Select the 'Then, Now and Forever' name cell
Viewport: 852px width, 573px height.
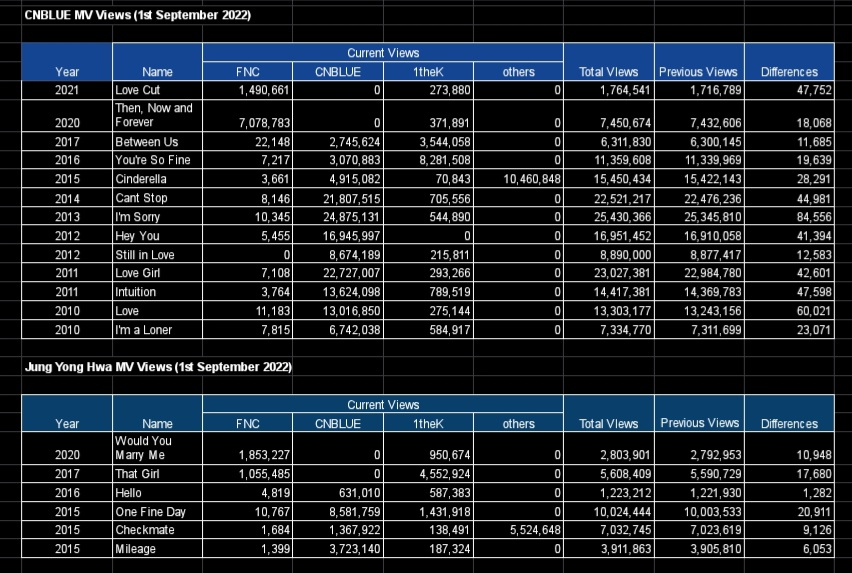pyautogui.click(x=157, y=115)
